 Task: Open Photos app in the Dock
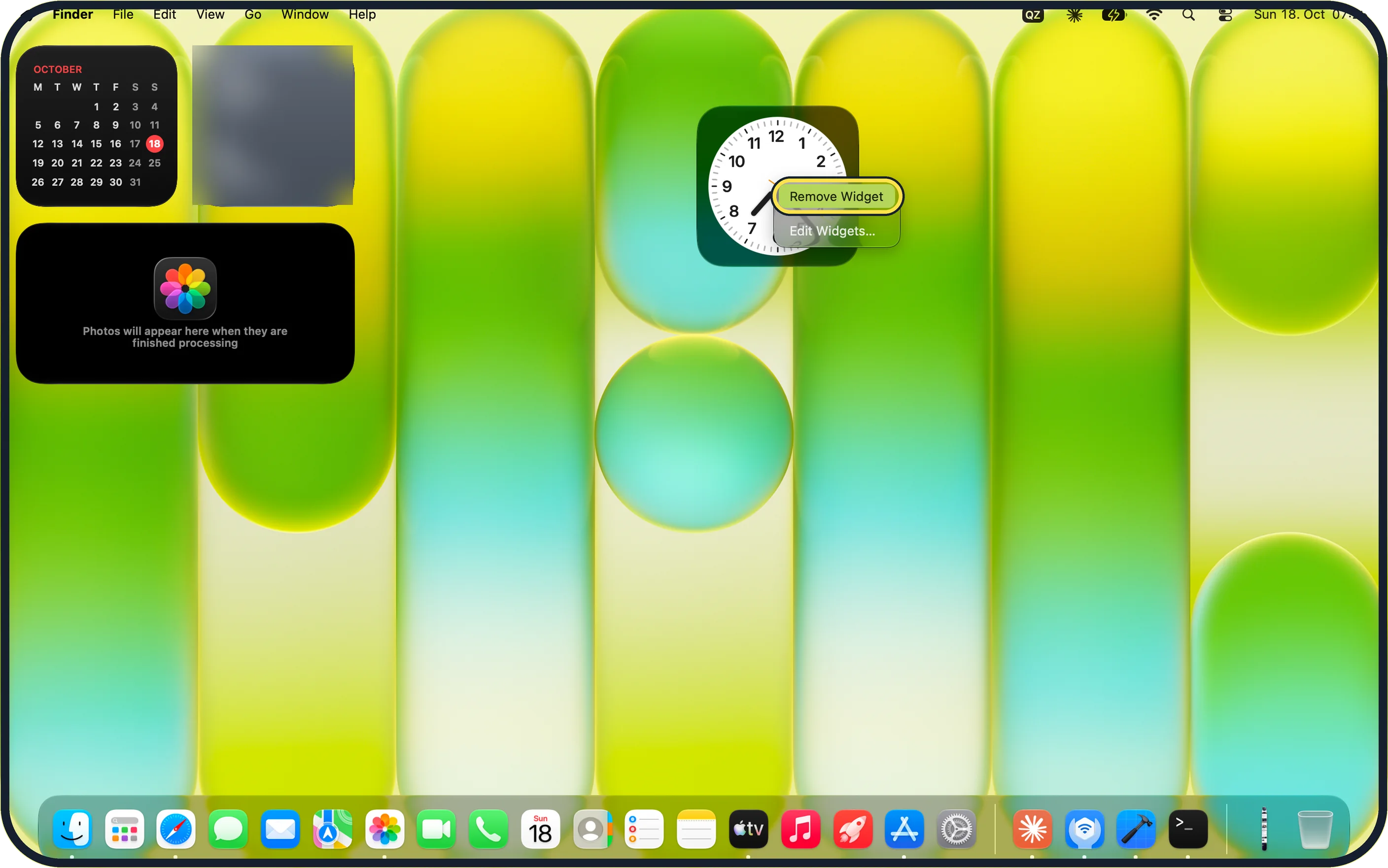coord(384,829)
